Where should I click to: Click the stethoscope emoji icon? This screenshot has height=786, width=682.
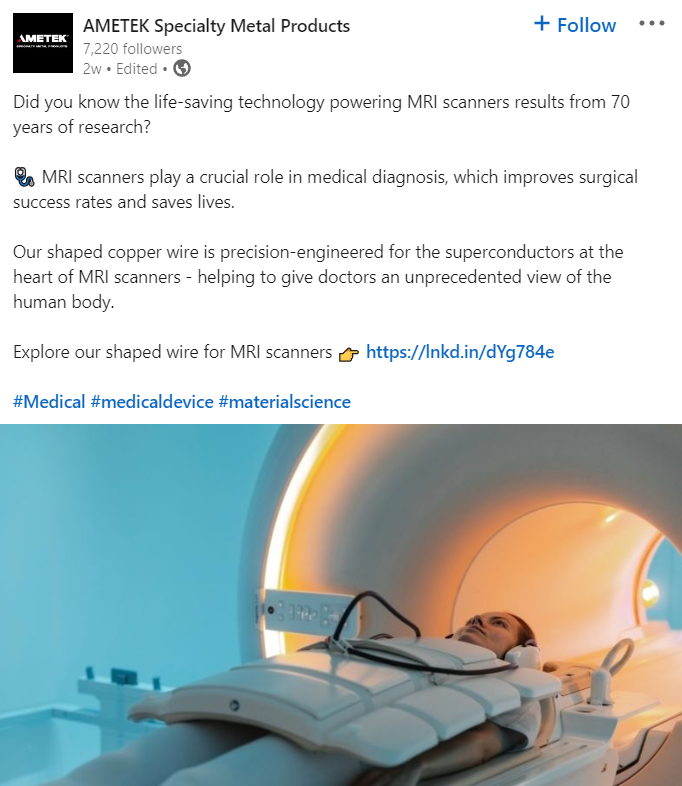(24, 177)
